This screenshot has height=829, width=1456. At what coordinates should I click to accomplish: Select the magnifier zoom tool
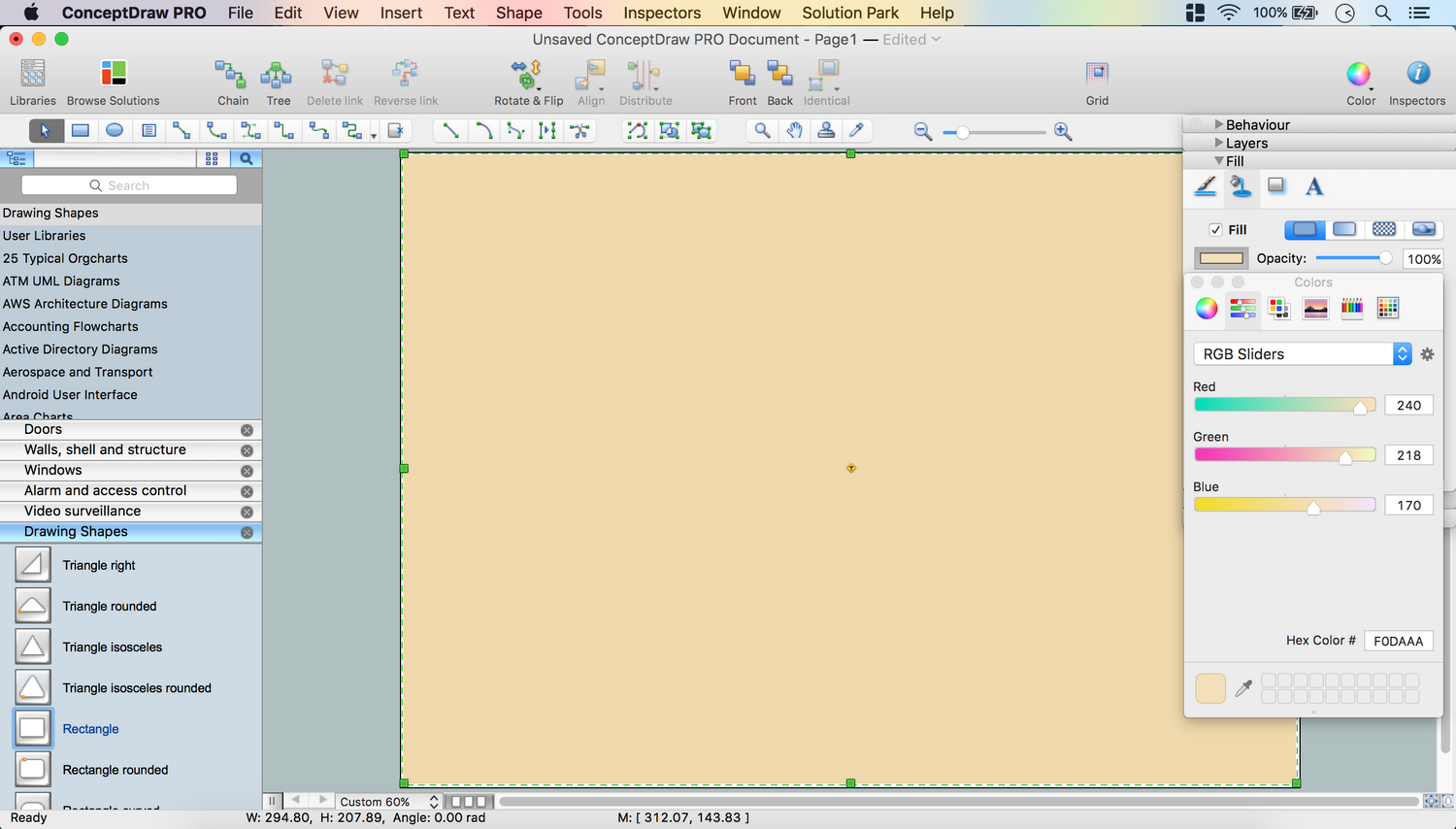click(763, 130)
